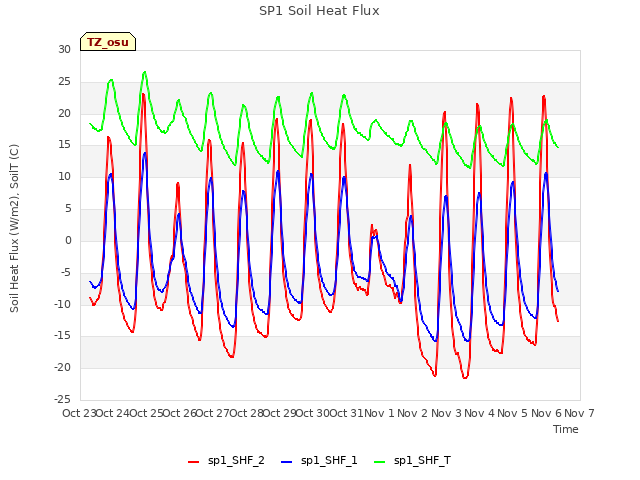Click the red sp1_SHF_2 legend swatch
Viewport: 640px width, 480px height.
tap(193, 462)
